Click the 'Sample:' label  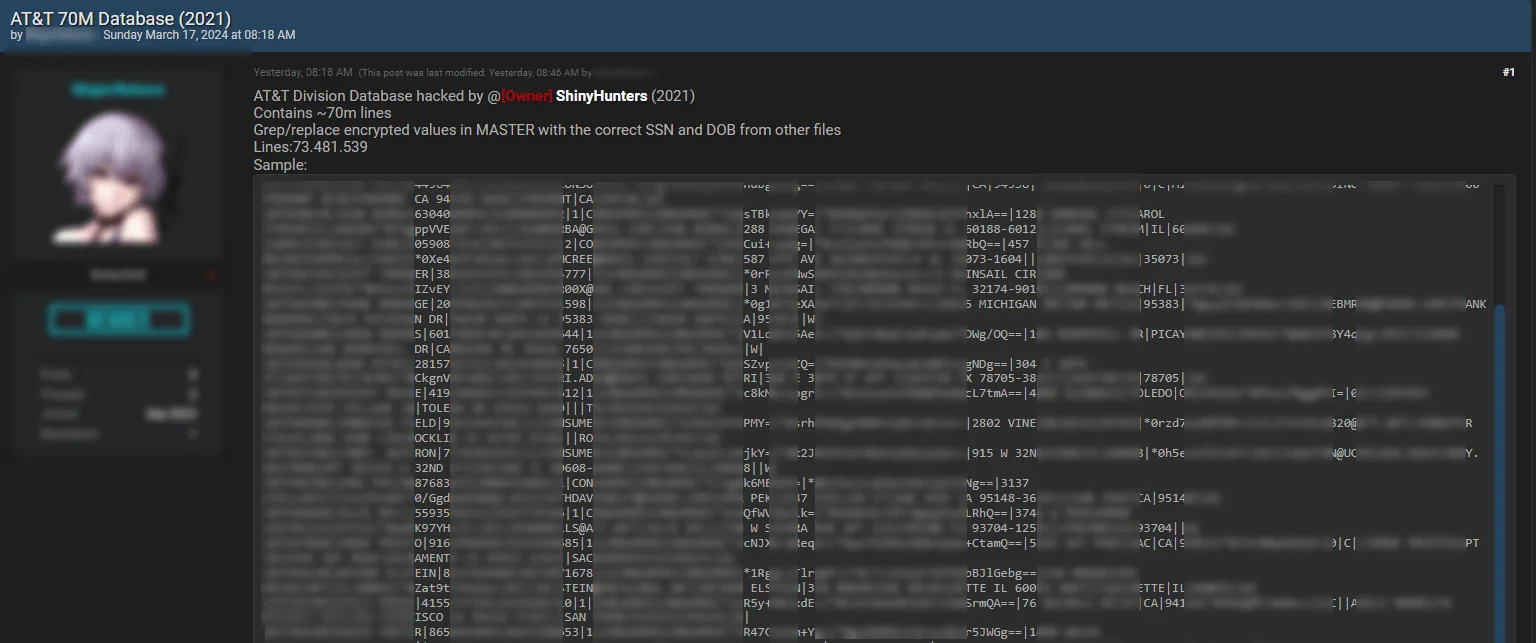(280, 165)
